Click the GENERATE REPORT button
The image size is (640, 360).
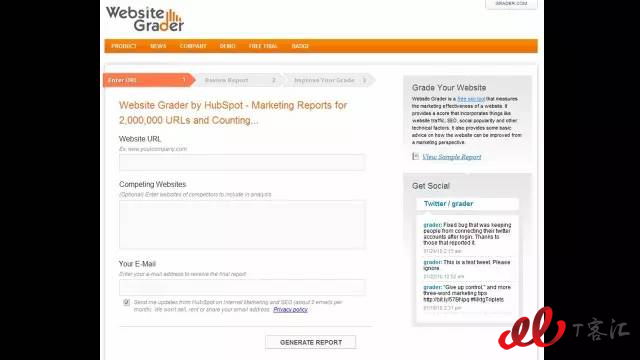[311, 342]
